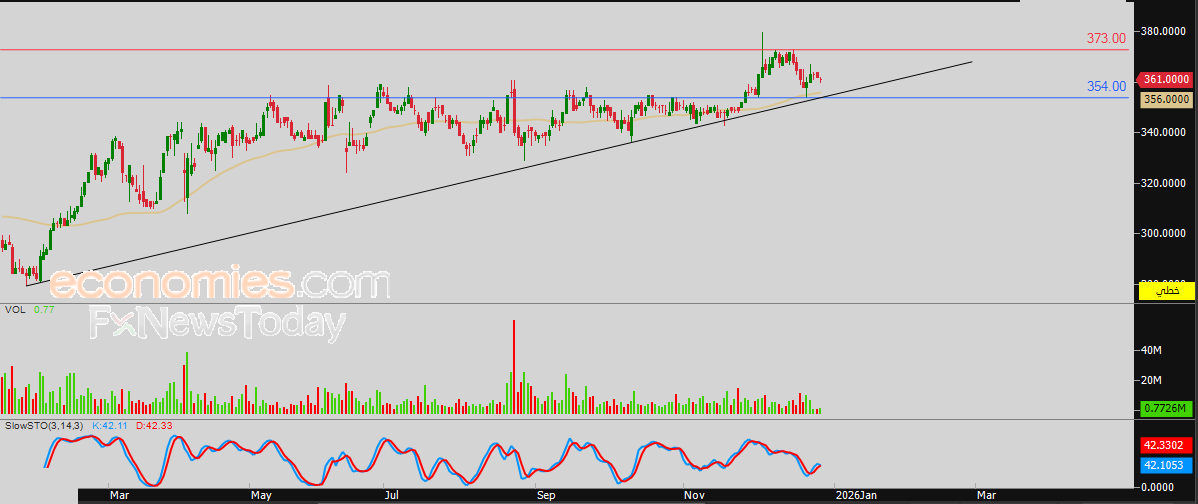Select the red 361.0000 current price tag
Screen dimensions: 1198x504
click(x=1167, y=79)
